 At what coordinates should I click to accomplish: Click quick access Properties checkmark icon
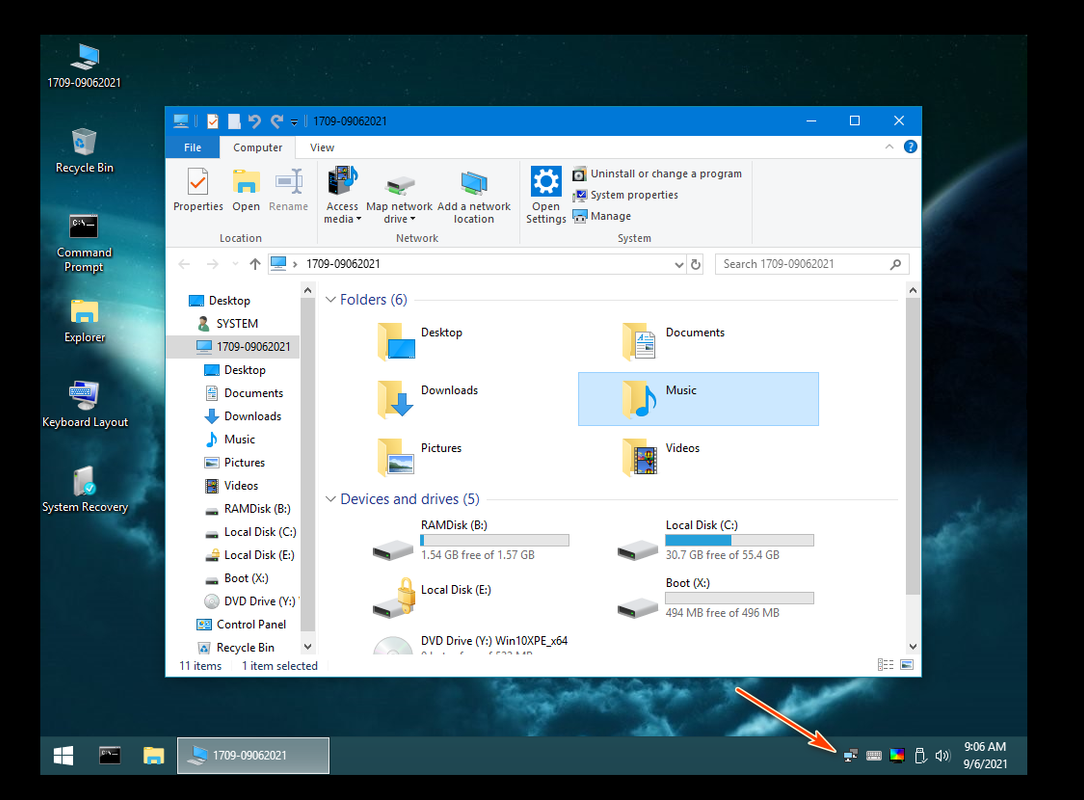[213, 122]
